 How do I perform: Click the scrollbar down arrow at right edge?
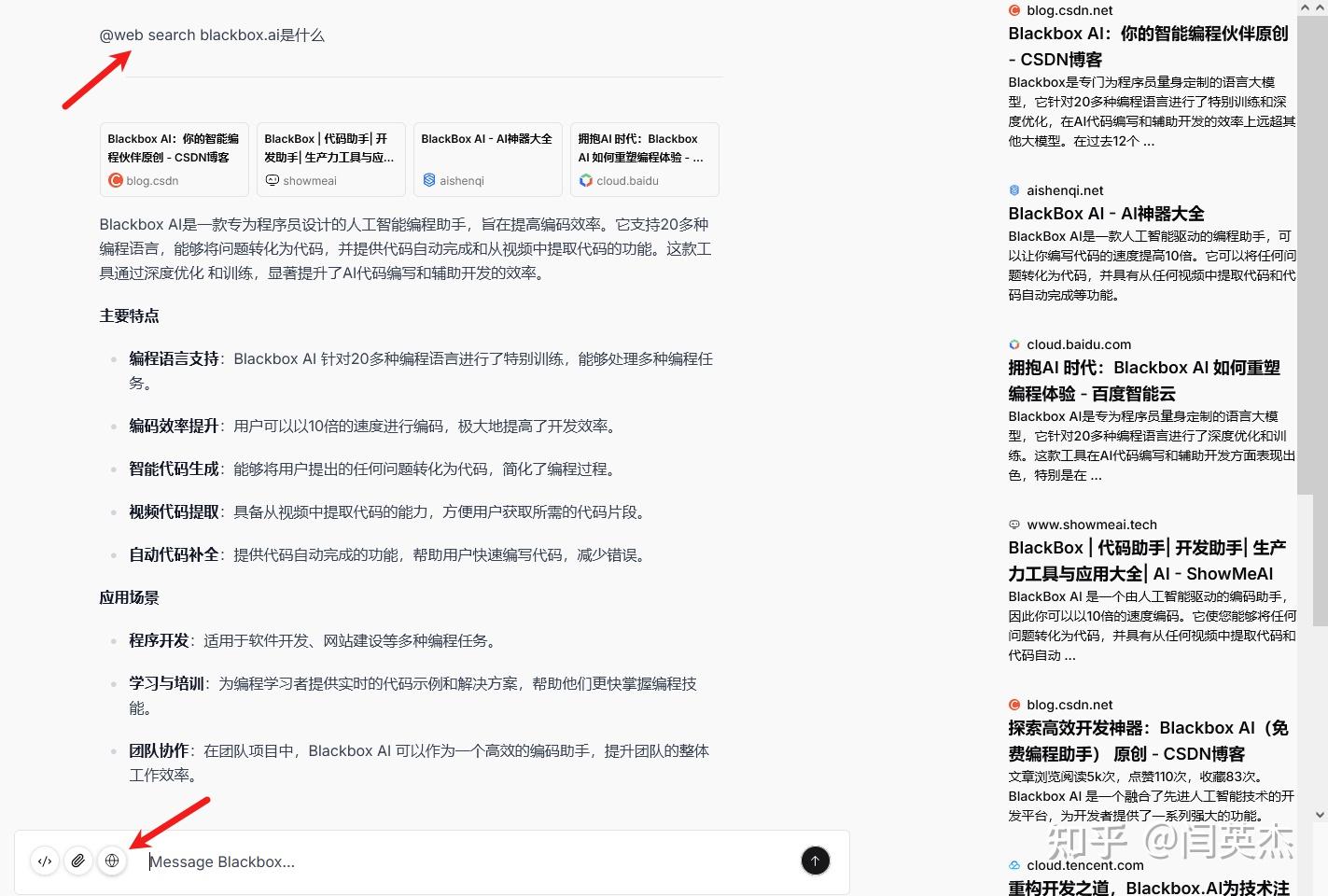(x=1321, y=815)
